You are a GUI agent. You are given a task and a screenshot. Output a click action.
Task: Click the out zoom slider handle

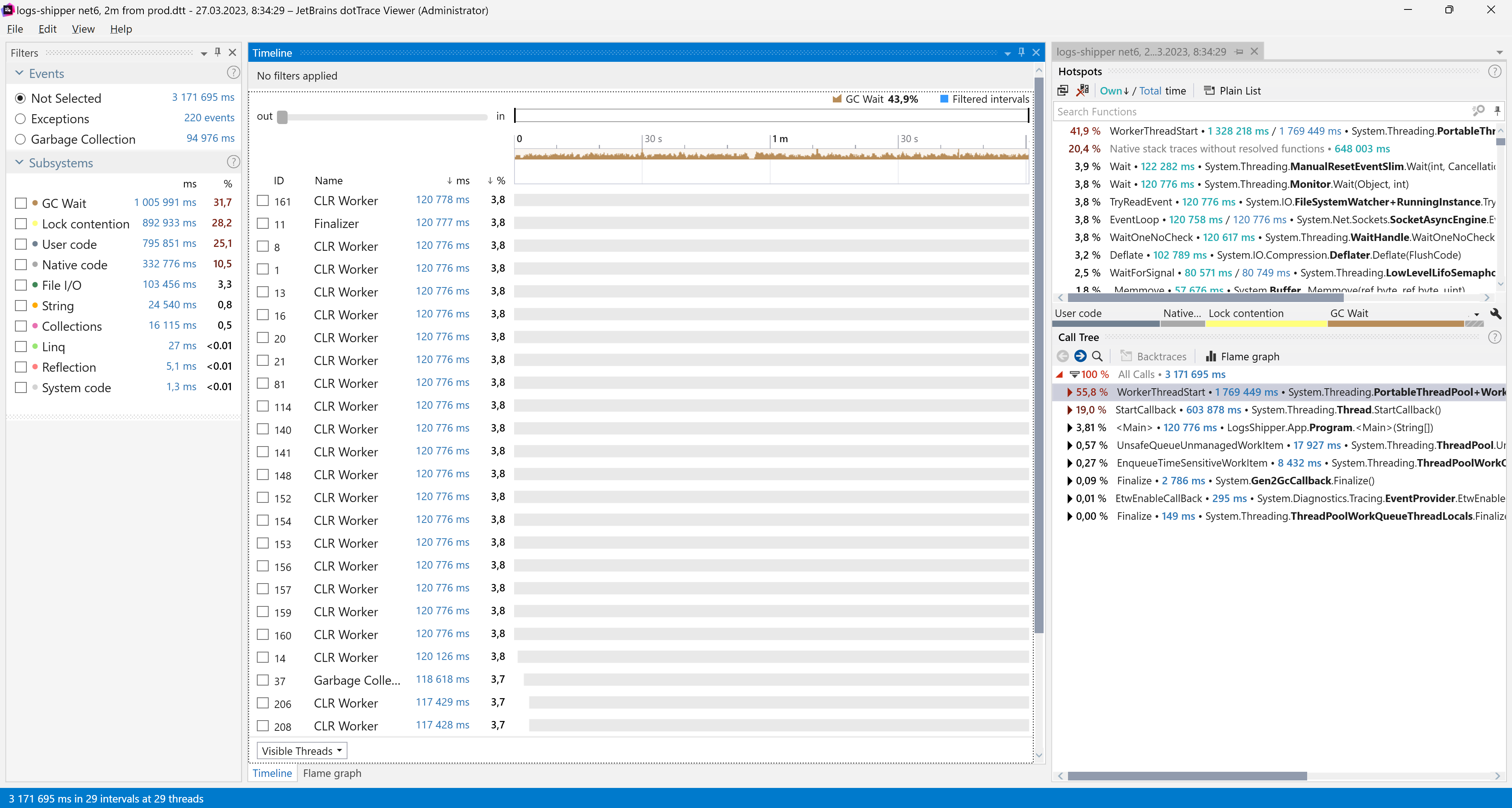pos(283,117)
